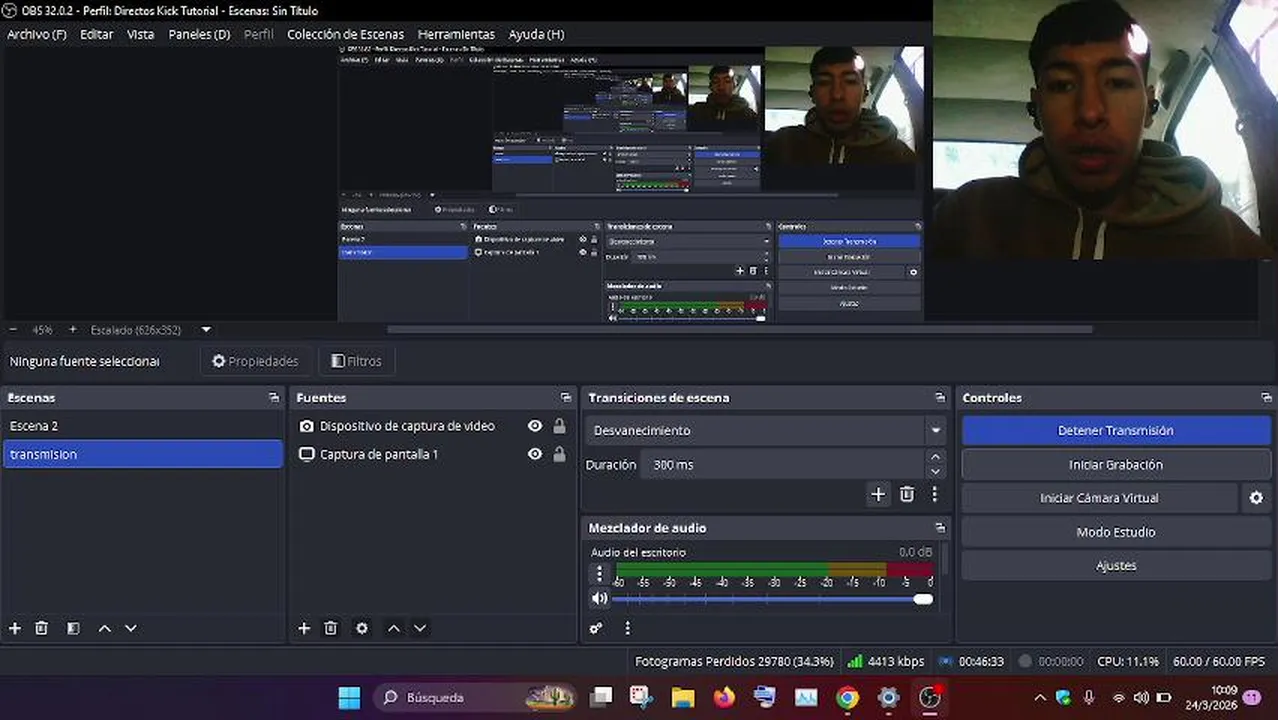The height and width of the screenshot is (720, 1278).
Task: Open Windows Start menu
Action: 349,697
